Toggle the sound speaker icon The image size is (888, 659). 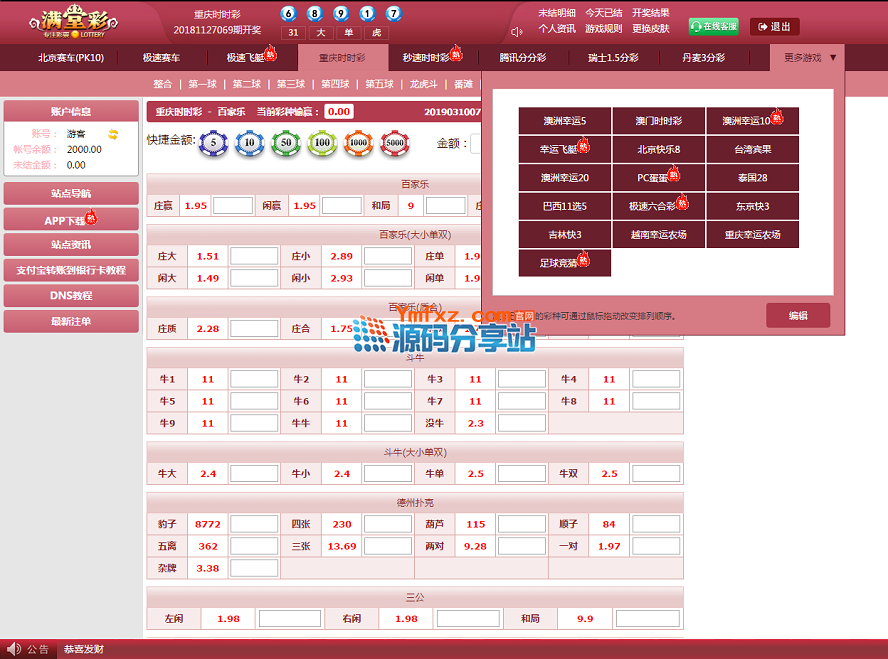click(x=517, y=31)
